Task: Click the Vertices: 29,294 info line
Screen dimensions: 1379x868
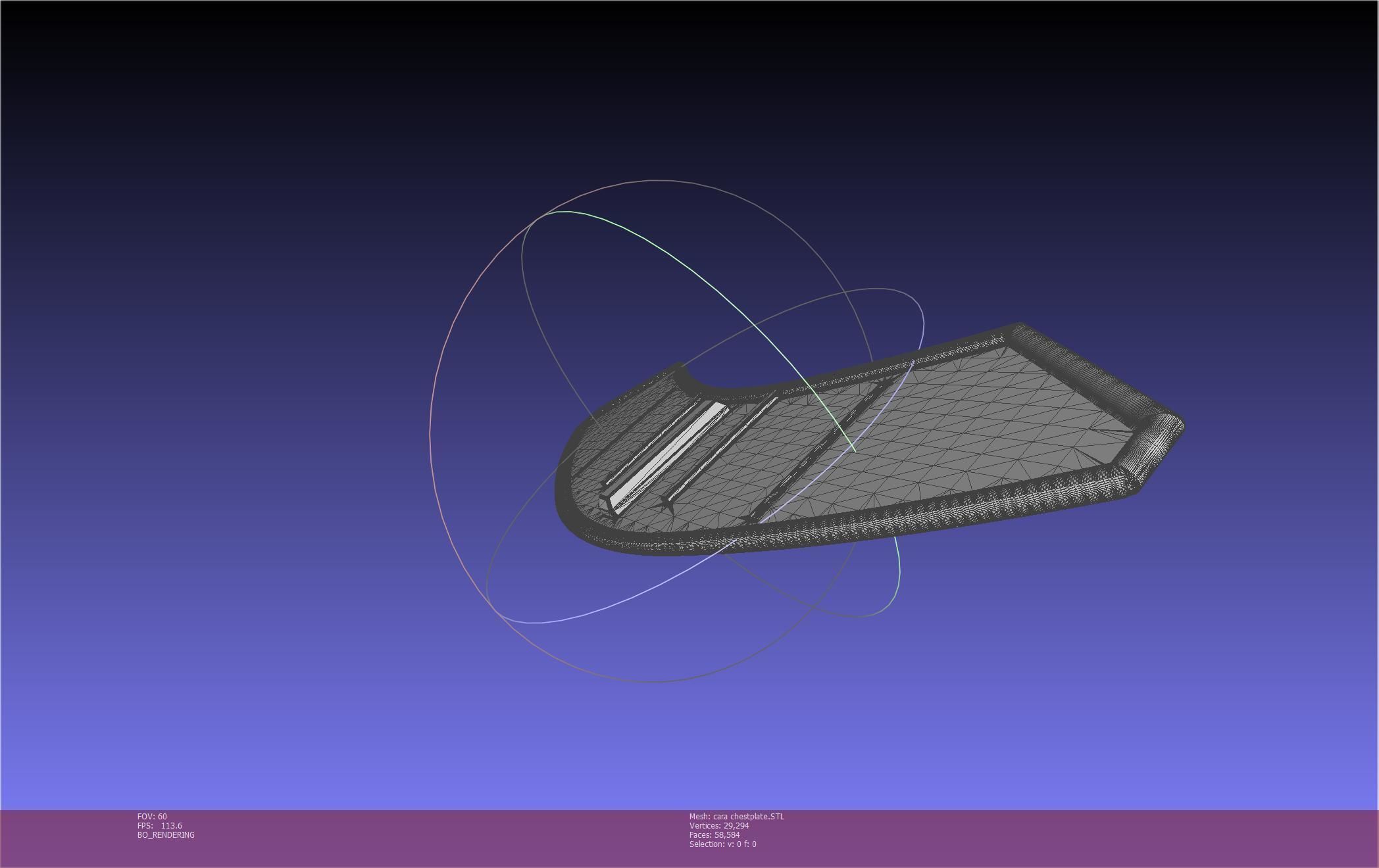Action: [718, 825]
